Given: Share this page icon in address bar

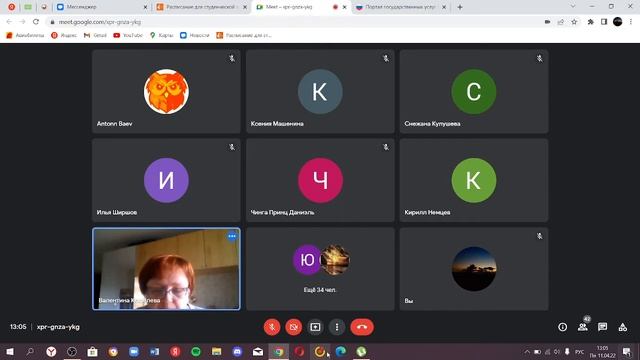Looking at the screenshot, I should pos(561,22).
